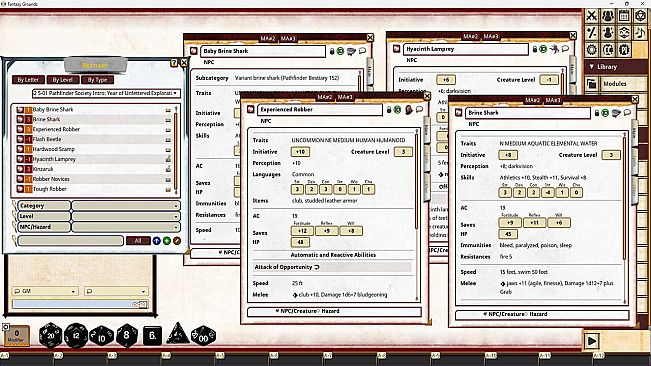Click the token image in Experienced Robber window

point(409,110)
